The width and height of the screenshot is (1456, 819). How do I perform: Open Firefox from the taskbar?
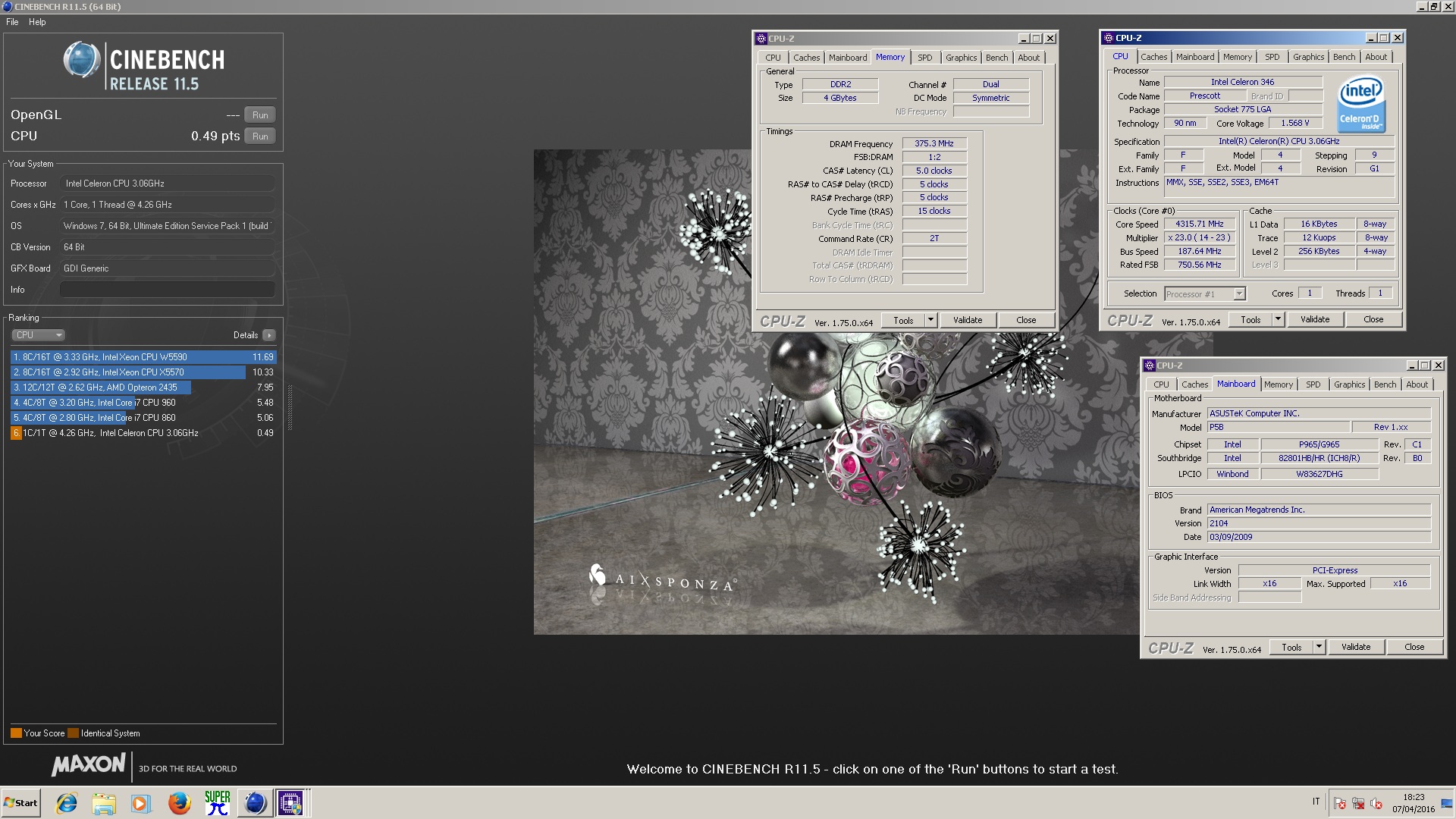point(179,803)
